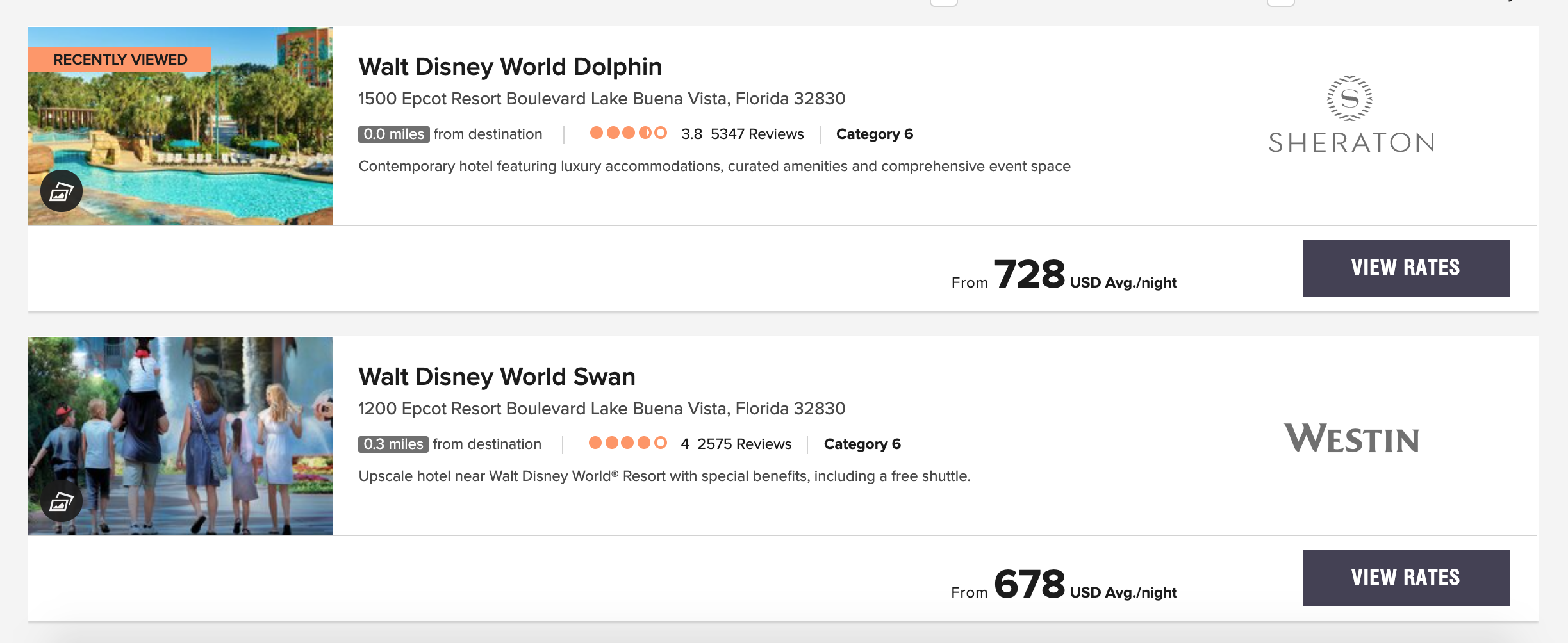Image resolution: width=1568 pixels, height=643 pixels.
Task: Click the Recently Viewed orange badge
Action: tap(120, 60)
